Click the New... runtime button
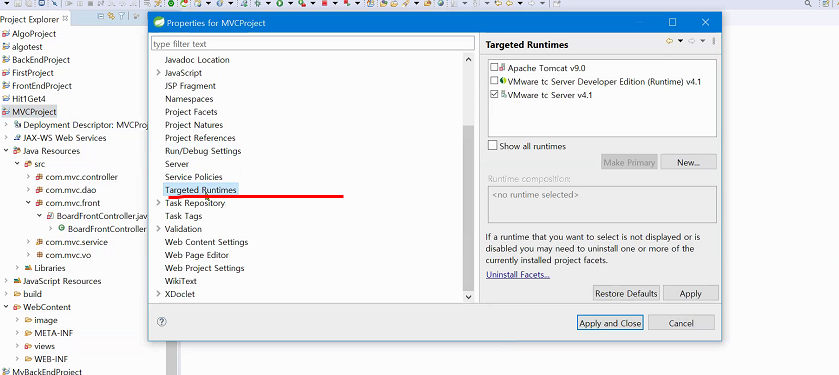Screen dimensions: 839x375 (689, 162)
